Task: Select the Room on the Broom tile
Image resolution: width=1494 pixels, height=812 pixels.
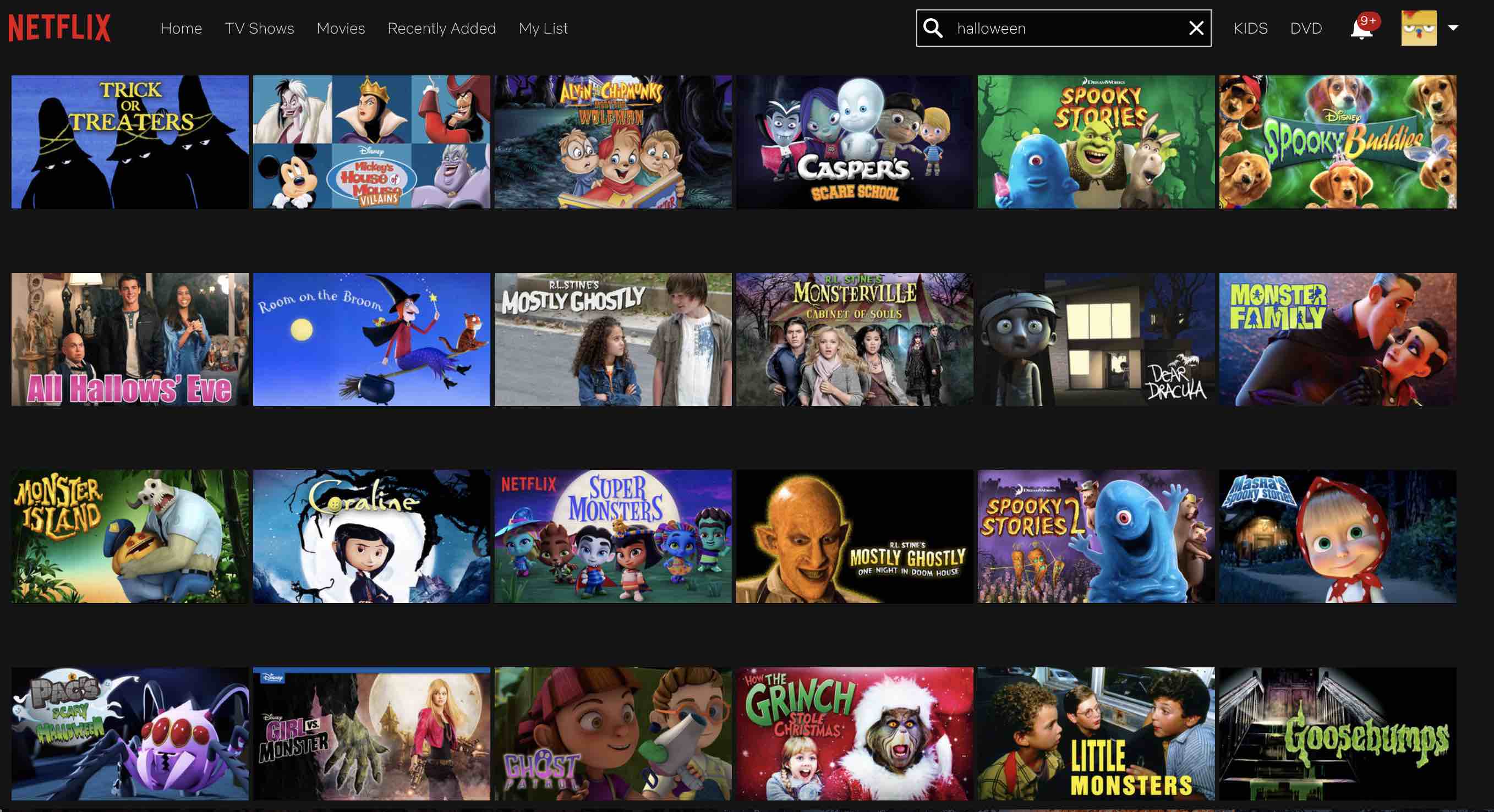Action: 371,339
